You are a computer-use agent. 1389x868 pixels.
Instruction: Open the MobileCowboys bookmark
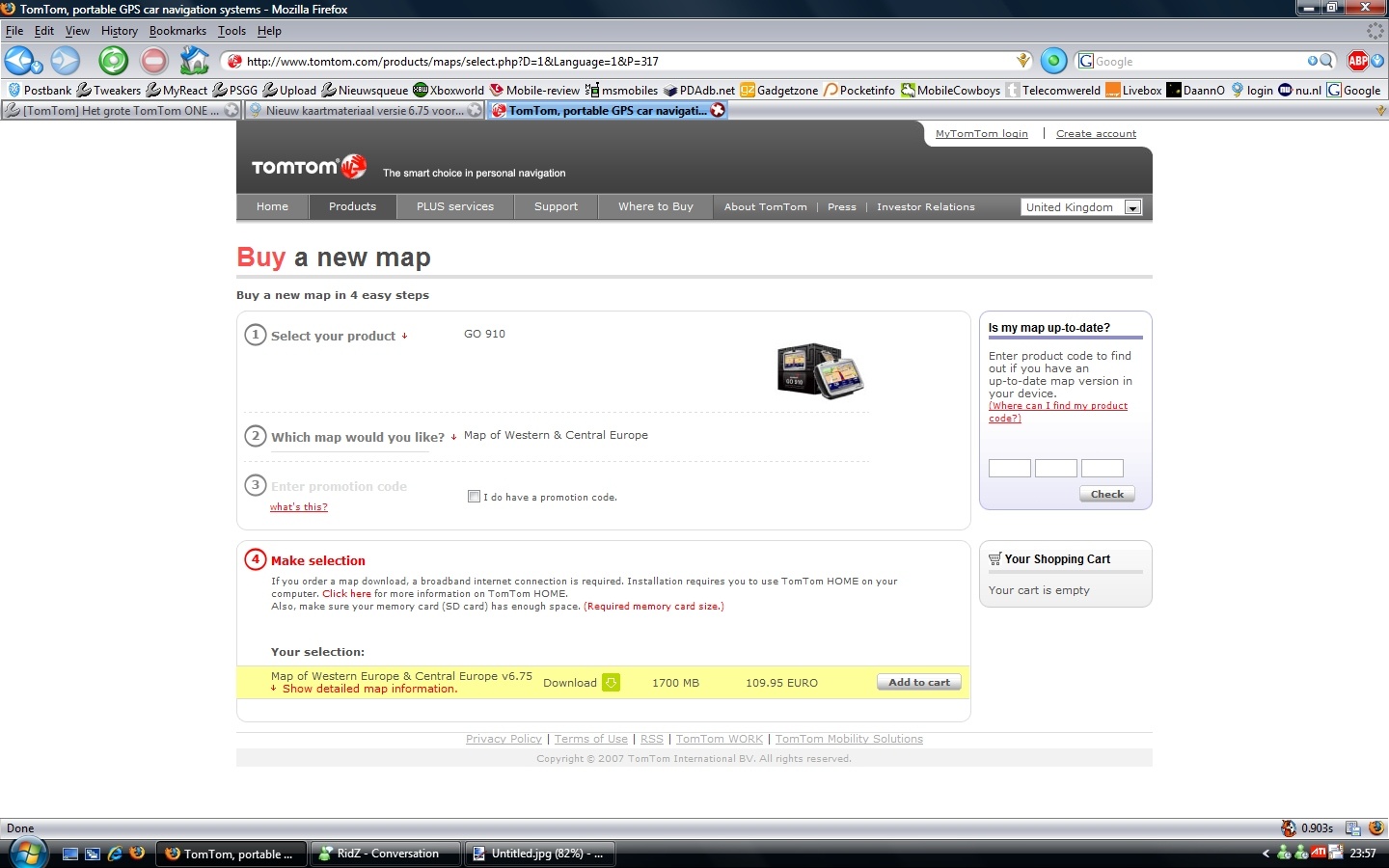(x=951, y=90)
